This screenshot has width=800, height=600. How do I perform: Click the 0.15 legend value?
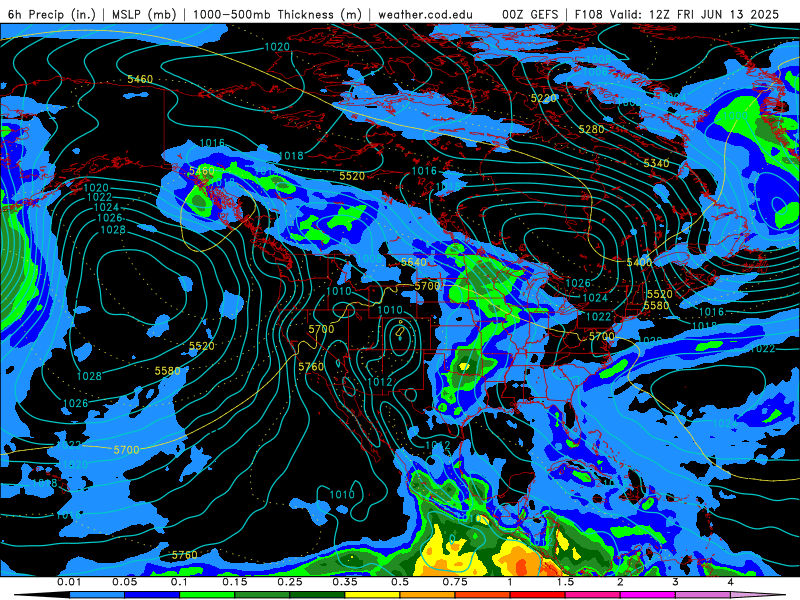click(235, 582)
